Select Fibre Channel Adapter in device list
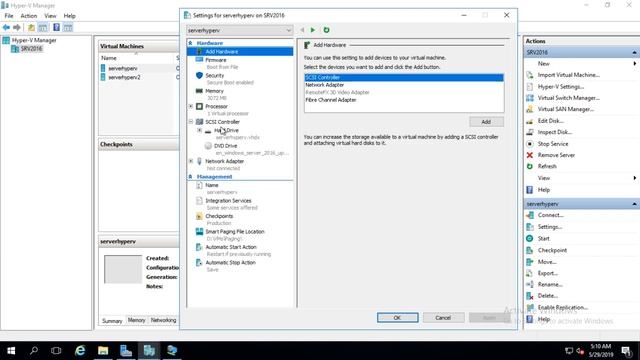 coord(331,100)
